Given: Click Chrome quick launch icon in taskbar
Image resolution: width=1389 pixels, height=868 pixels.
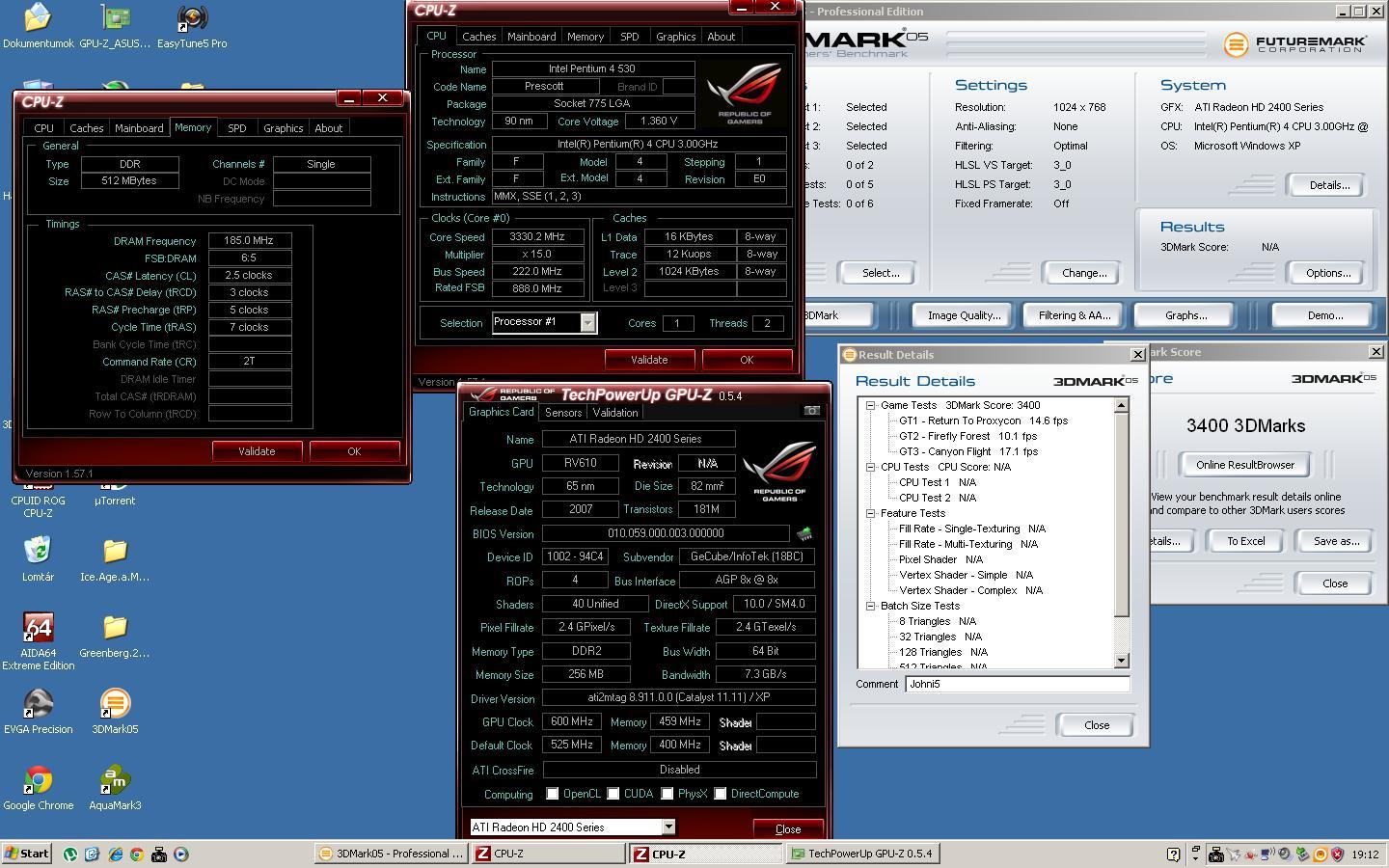Looking at the screenshot, I should tap(137, 854).
